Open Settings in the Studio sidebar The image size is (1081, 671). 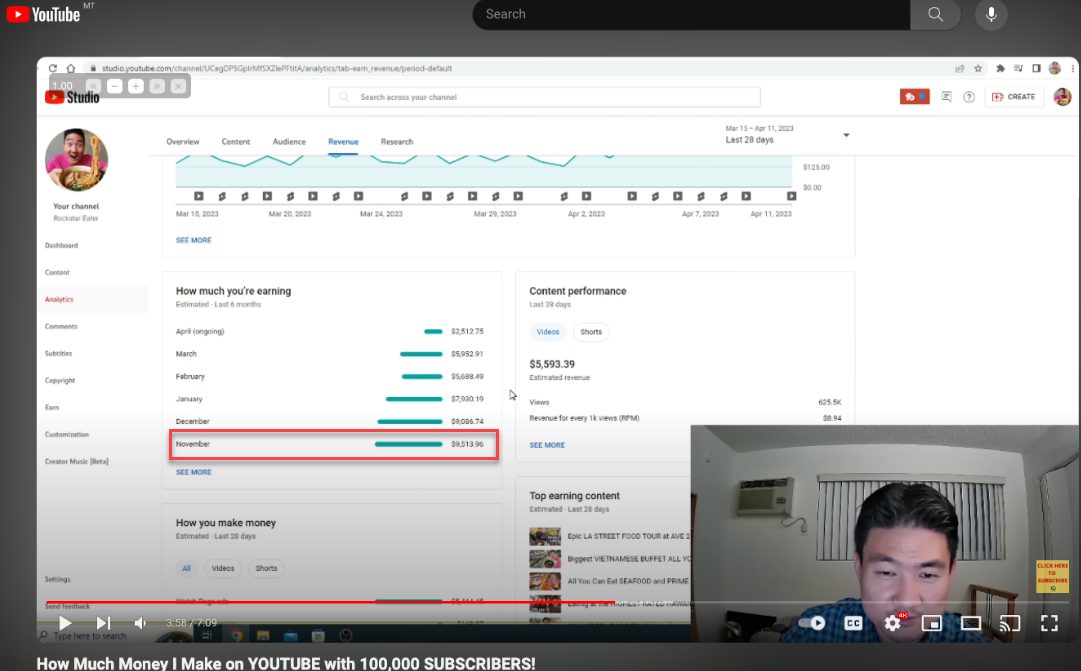coord(57,579)
